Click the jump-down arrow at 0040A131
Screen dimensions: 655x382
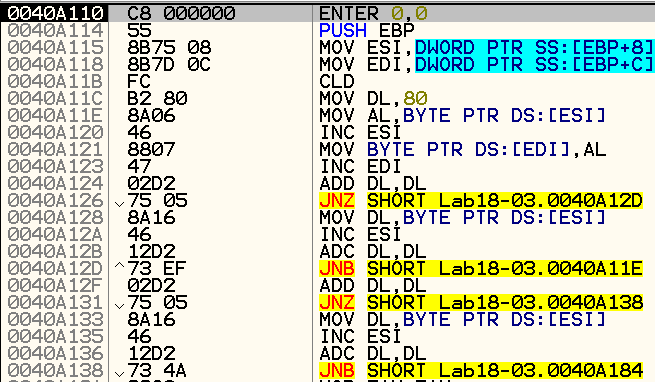coord(119,306)
